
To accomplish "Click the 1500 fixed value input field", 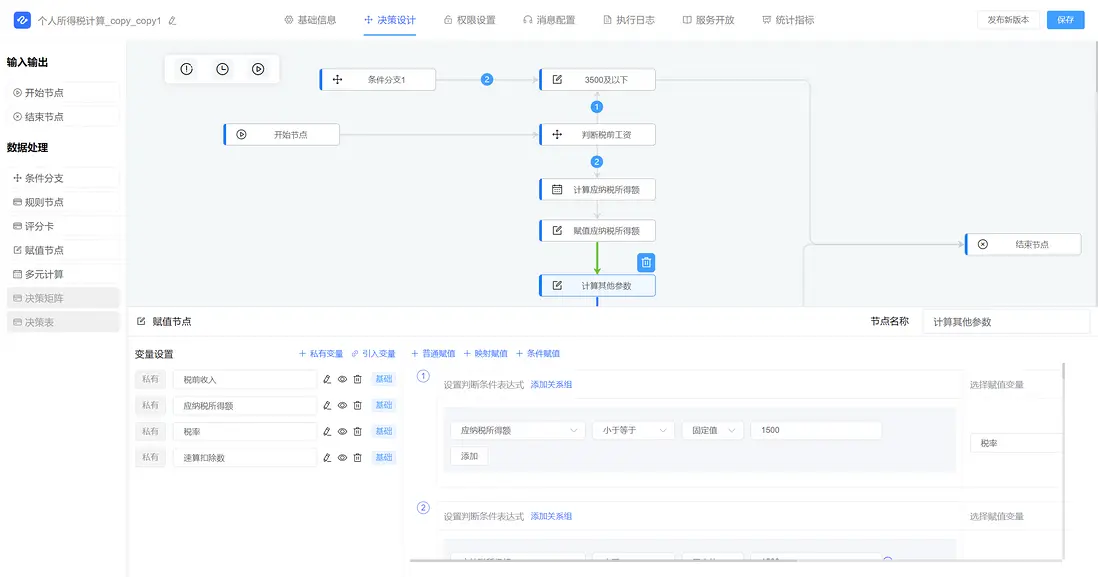I will point(816,430).
